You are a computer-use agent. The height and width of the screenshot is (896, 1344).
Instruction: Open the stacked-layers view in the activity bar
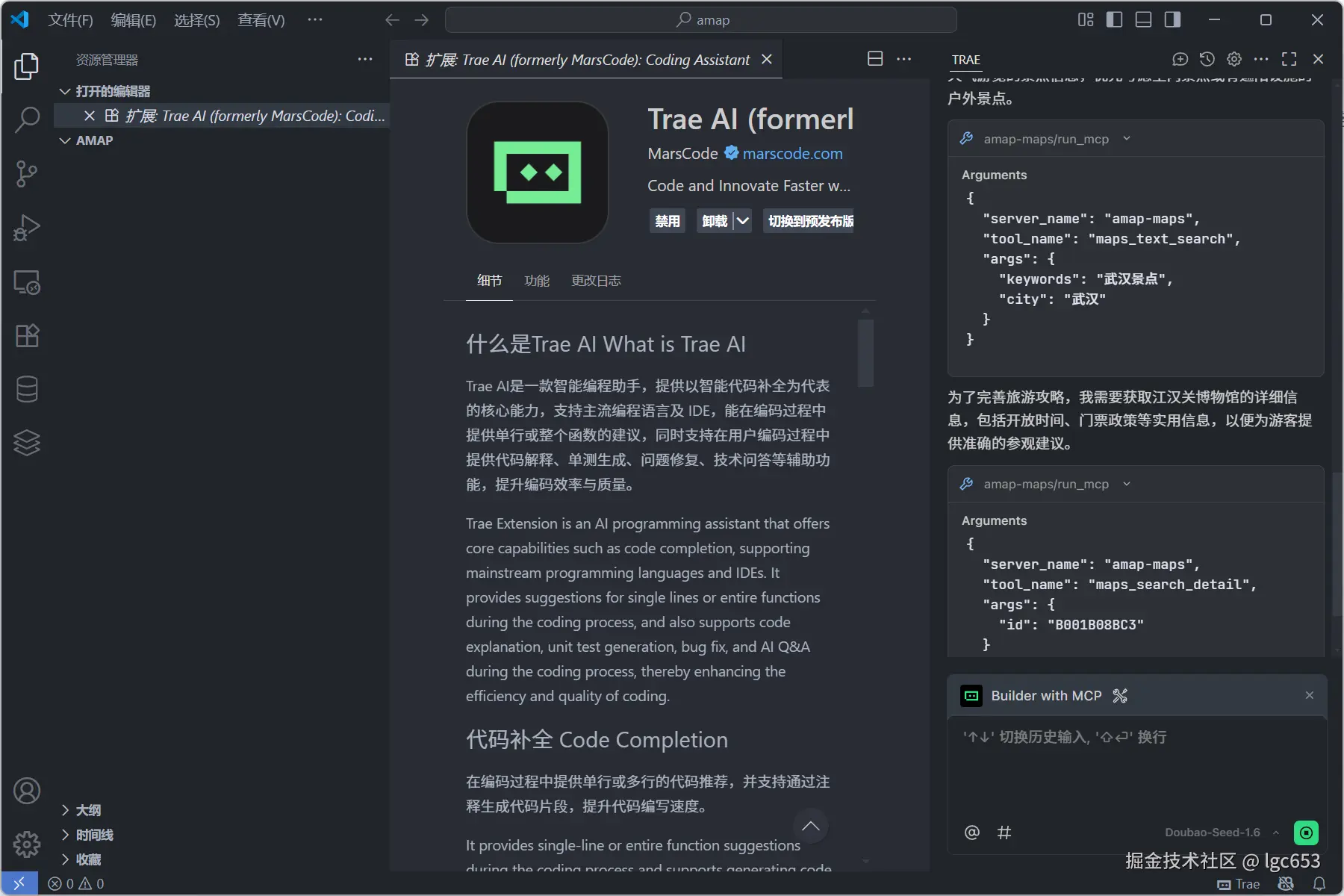(27, 443)
